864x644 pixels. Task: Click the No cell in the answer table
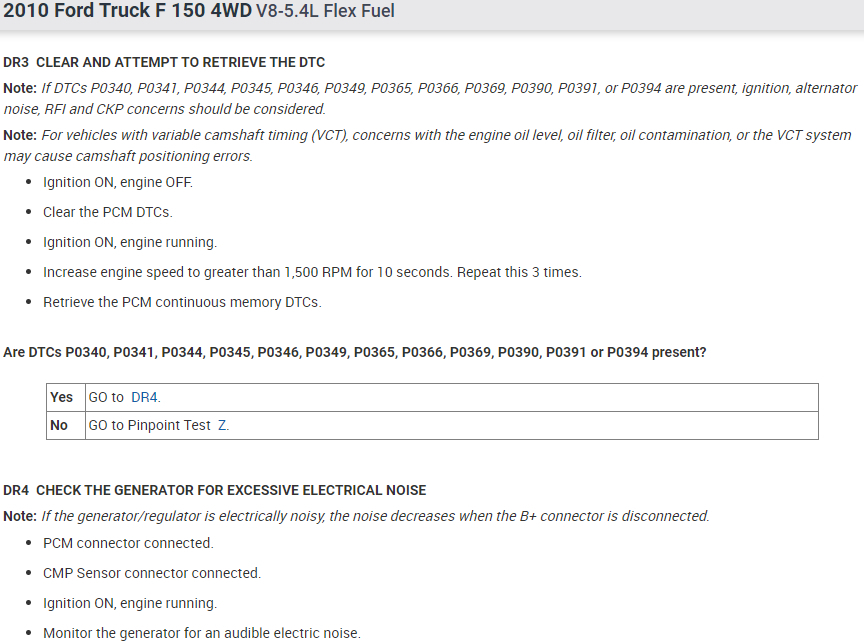[x=59, y=426]
